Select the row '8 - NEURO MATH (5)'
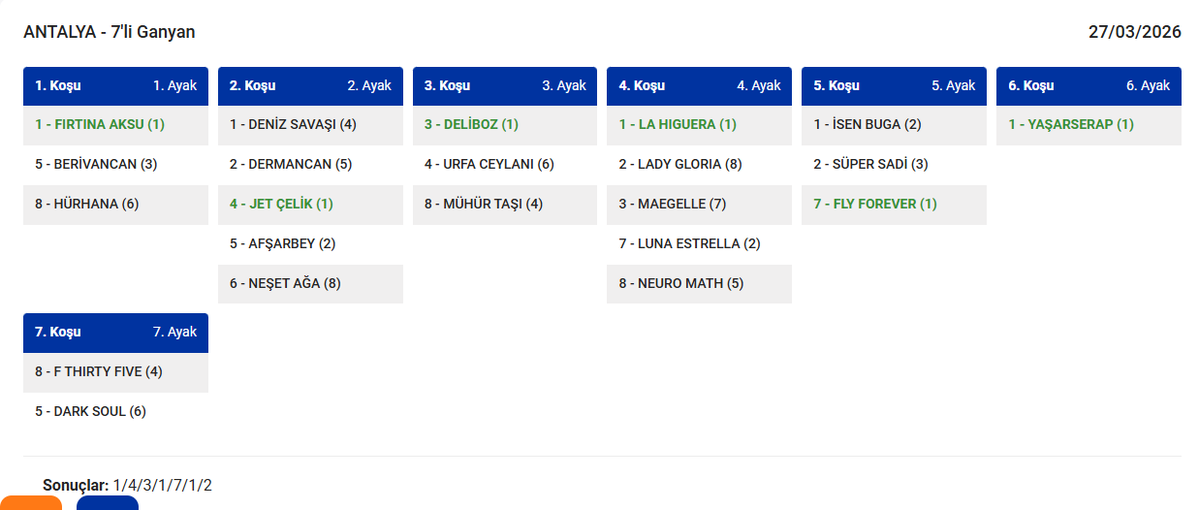 [699, 284]
